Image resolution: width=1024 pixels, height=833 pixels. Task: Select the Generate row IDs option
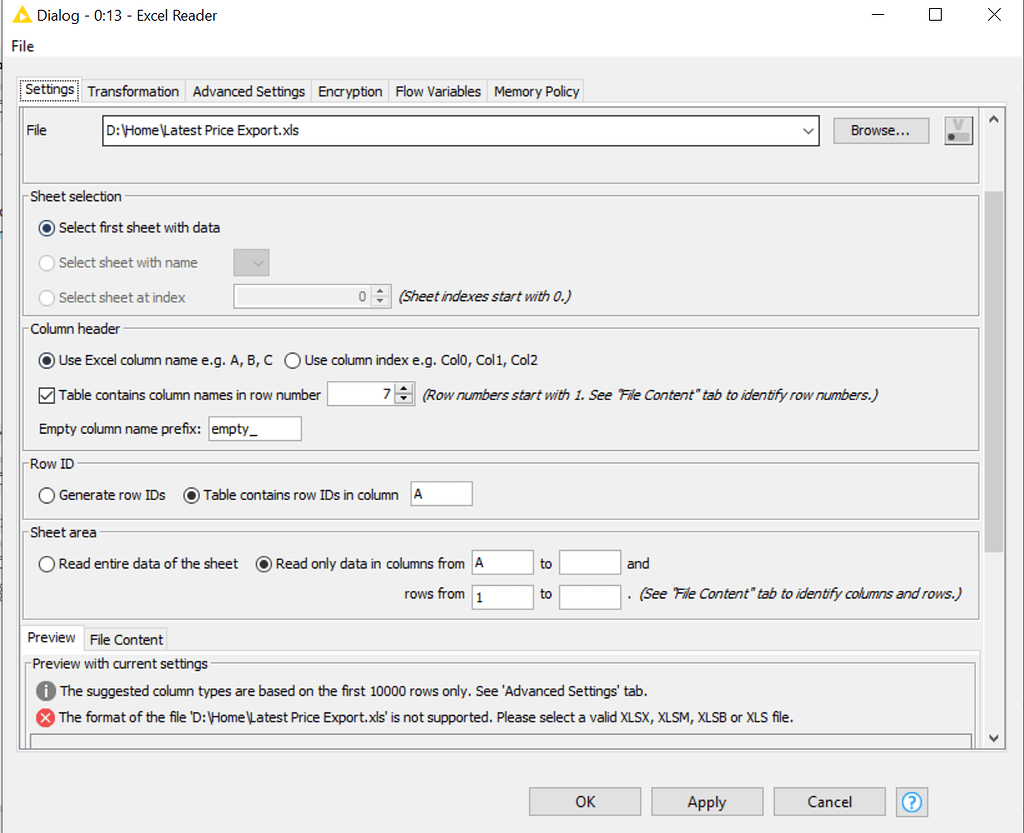pos(47,495)
